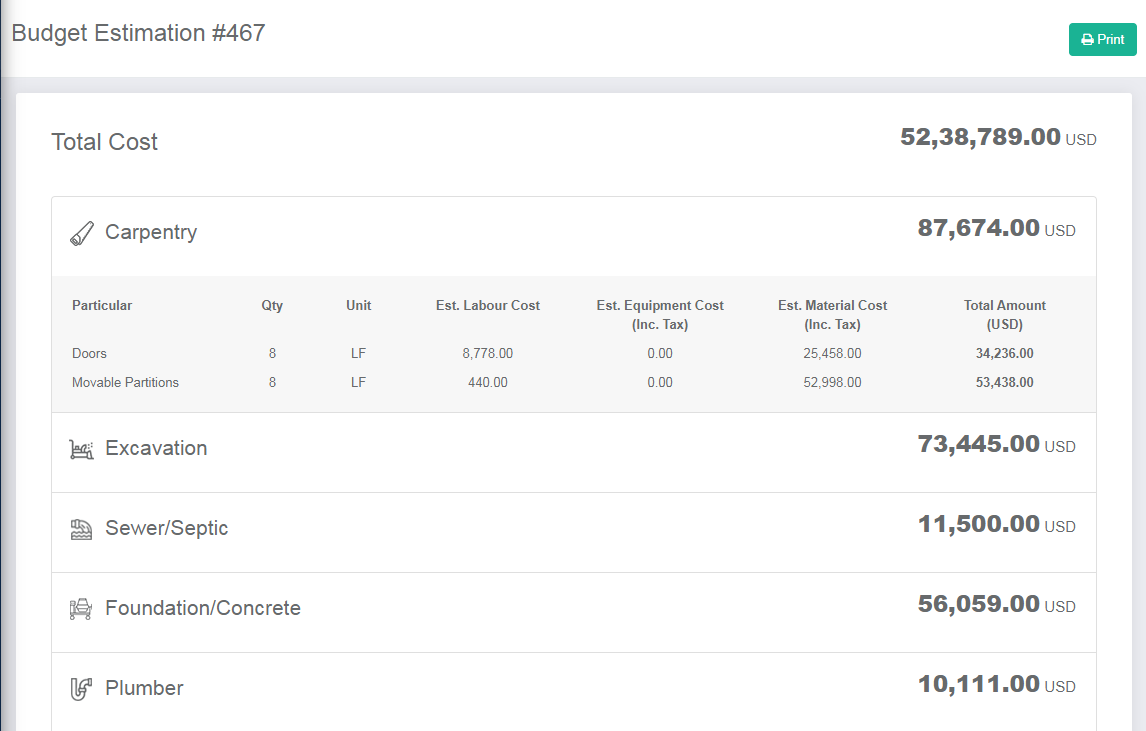Expand the Sewer/Septic section
This screenshot has height=731, width=1146.
[x=166, y=529]
